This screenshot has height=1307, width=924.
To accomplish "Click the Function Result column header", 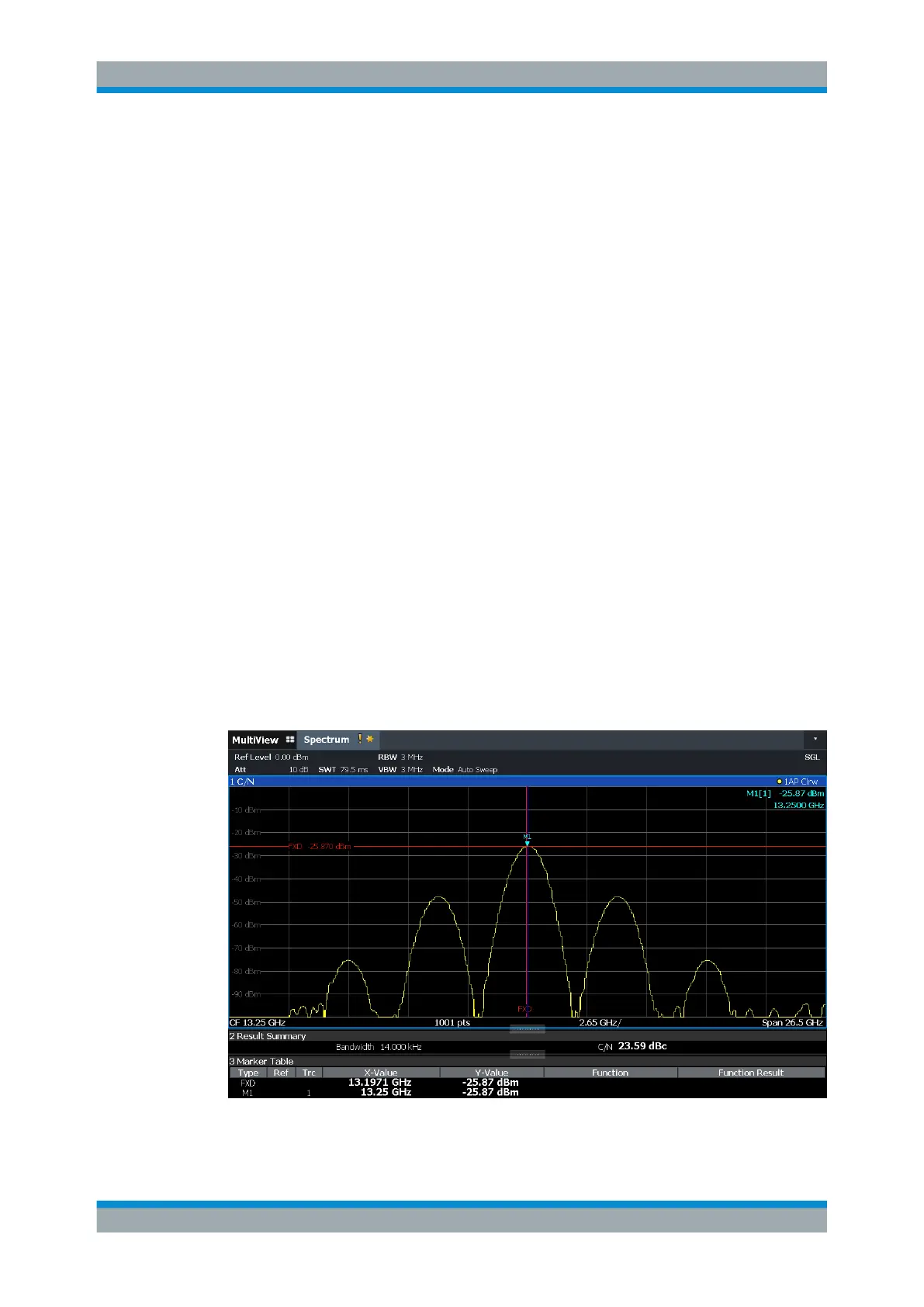I will tap(750, 1073).
